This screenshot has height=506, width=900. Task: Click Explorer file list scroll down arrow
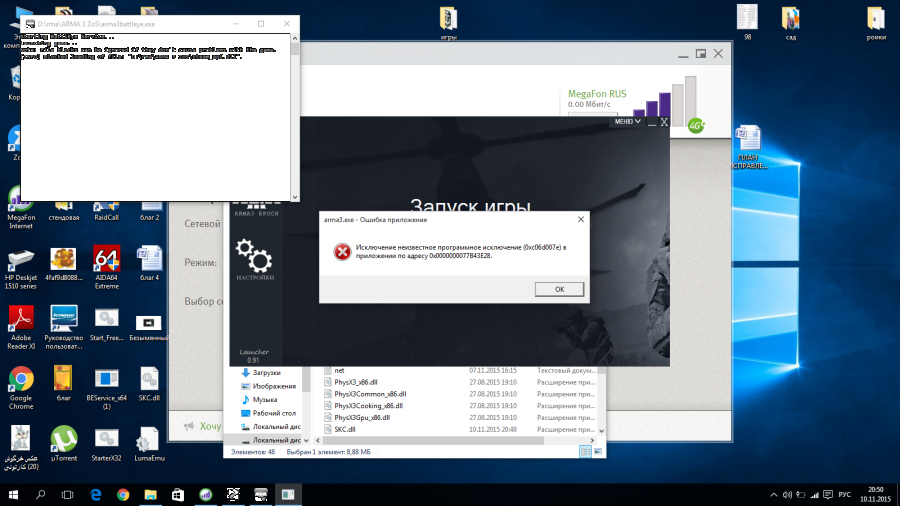pyautogui.click(x=601, y=431)
